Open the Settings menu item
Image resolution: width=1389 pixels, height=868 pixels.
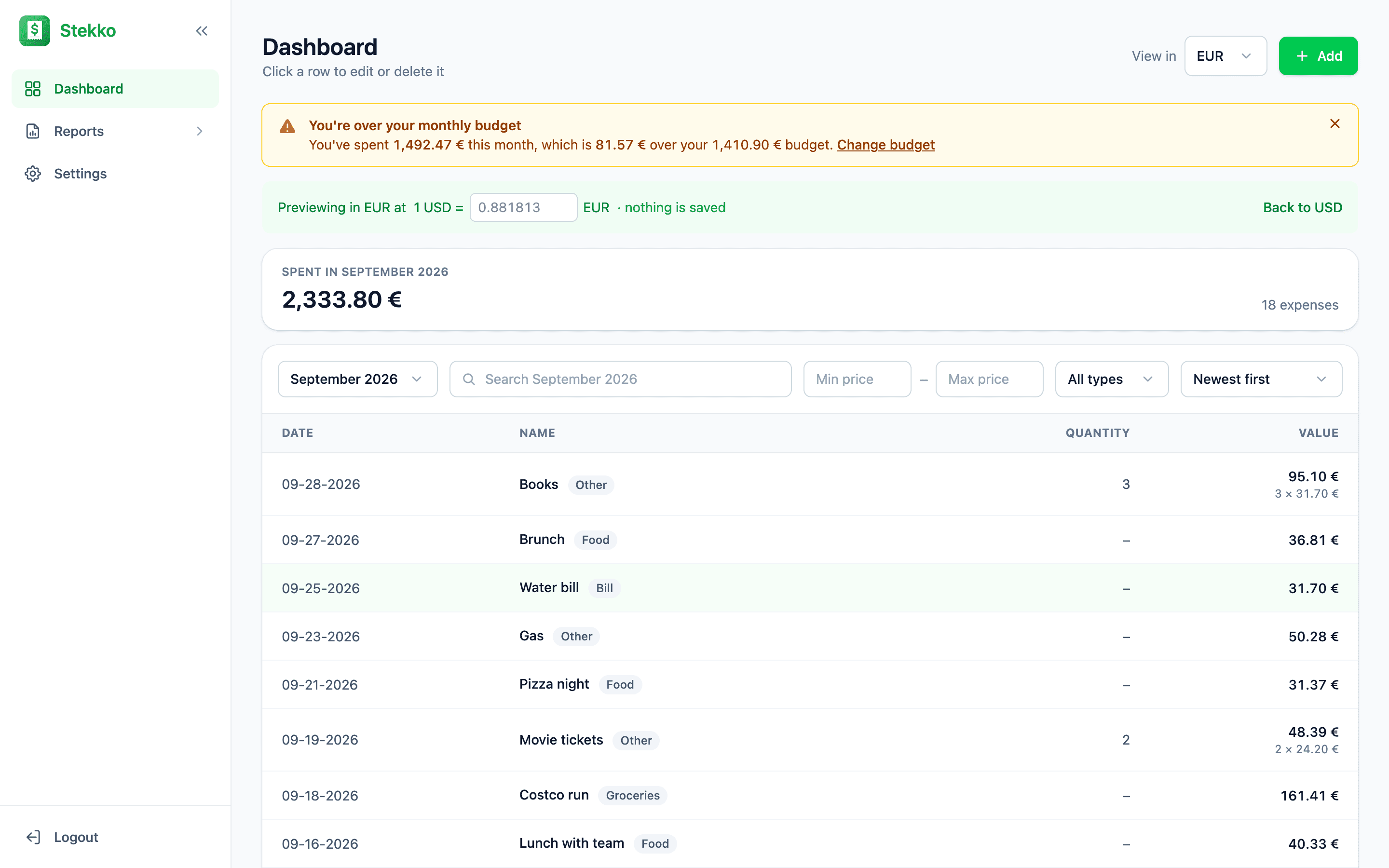tap(115, 174)
